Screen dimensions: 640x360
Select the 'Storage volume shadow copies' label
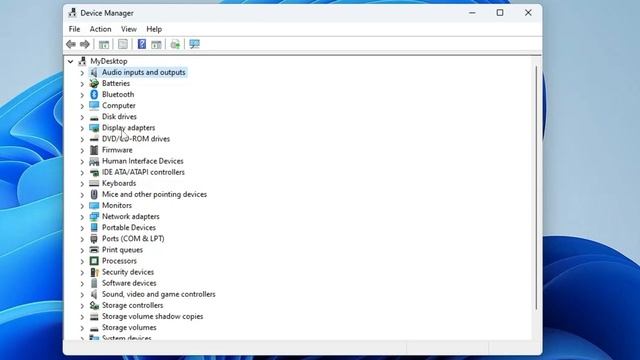pyautogui.click(x=152, y=316)
